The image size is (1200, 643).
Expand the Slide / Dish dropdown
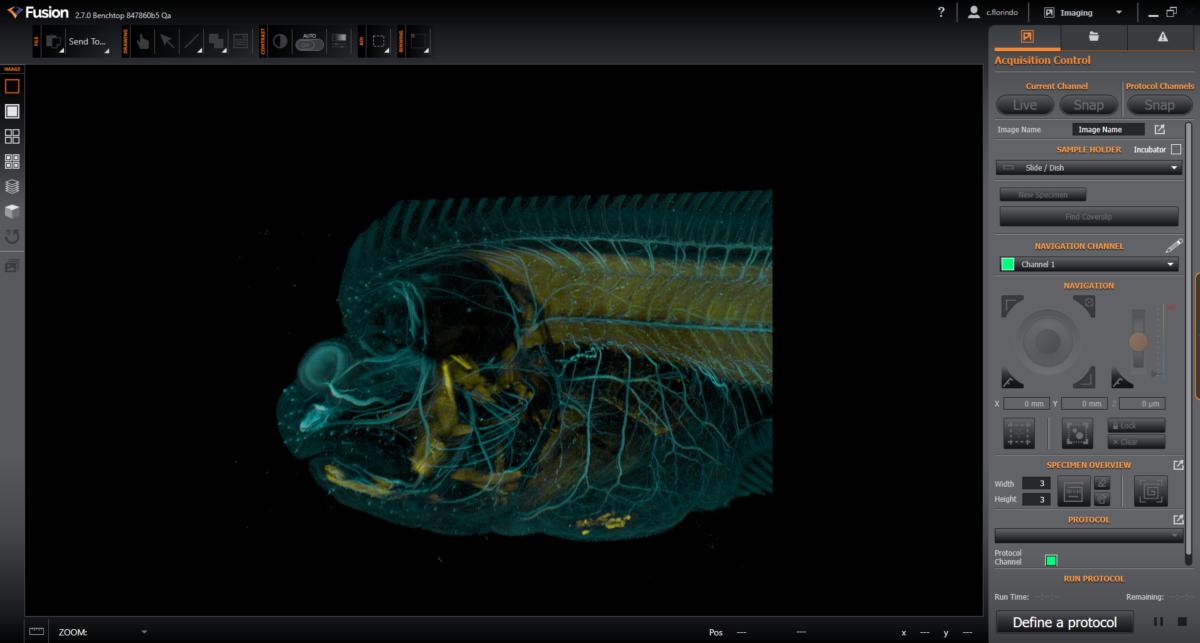point(1089,168)
